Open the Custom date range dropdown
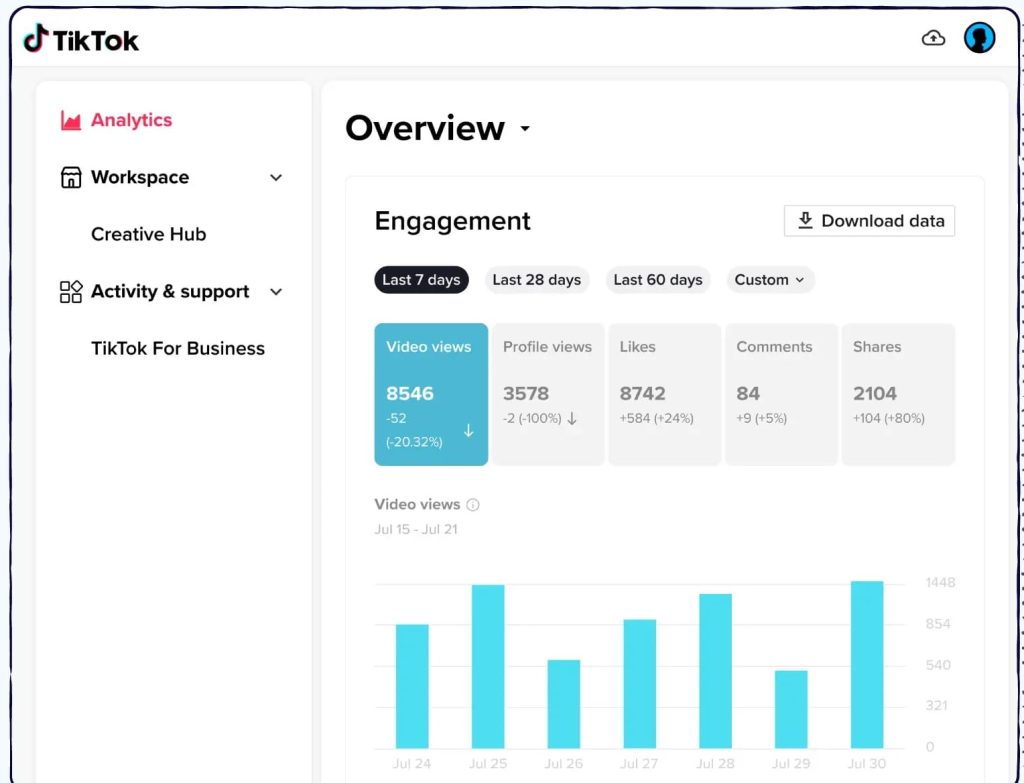Screen dimensions: 1024x783 (x=770, y=280)
